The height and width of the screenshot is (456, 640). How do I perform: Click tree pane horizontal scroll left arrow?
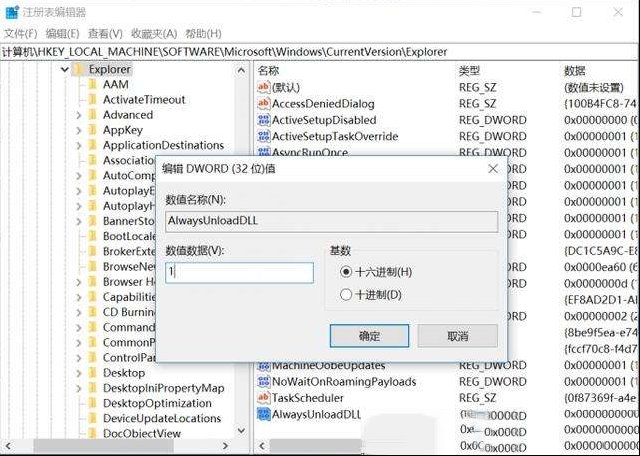point(8,446)
